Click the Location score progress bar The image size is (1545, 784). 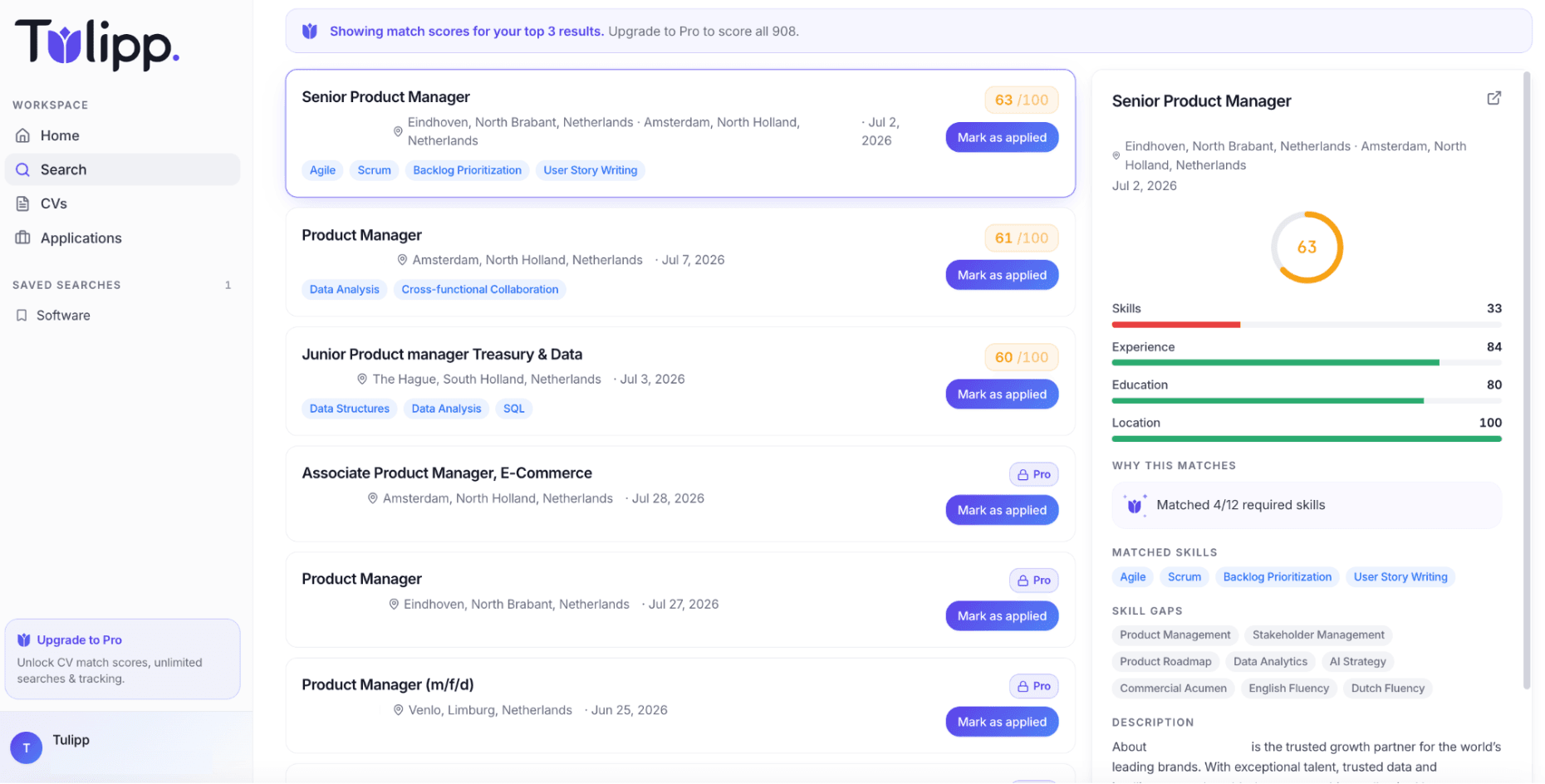coord(1307,439)
